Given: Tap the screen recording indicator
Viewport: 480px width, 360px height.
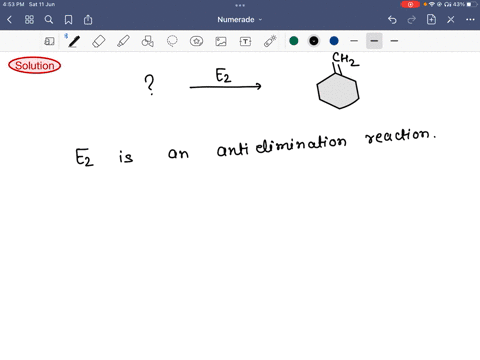Looking at the screenshot, I should click(410, 4).
